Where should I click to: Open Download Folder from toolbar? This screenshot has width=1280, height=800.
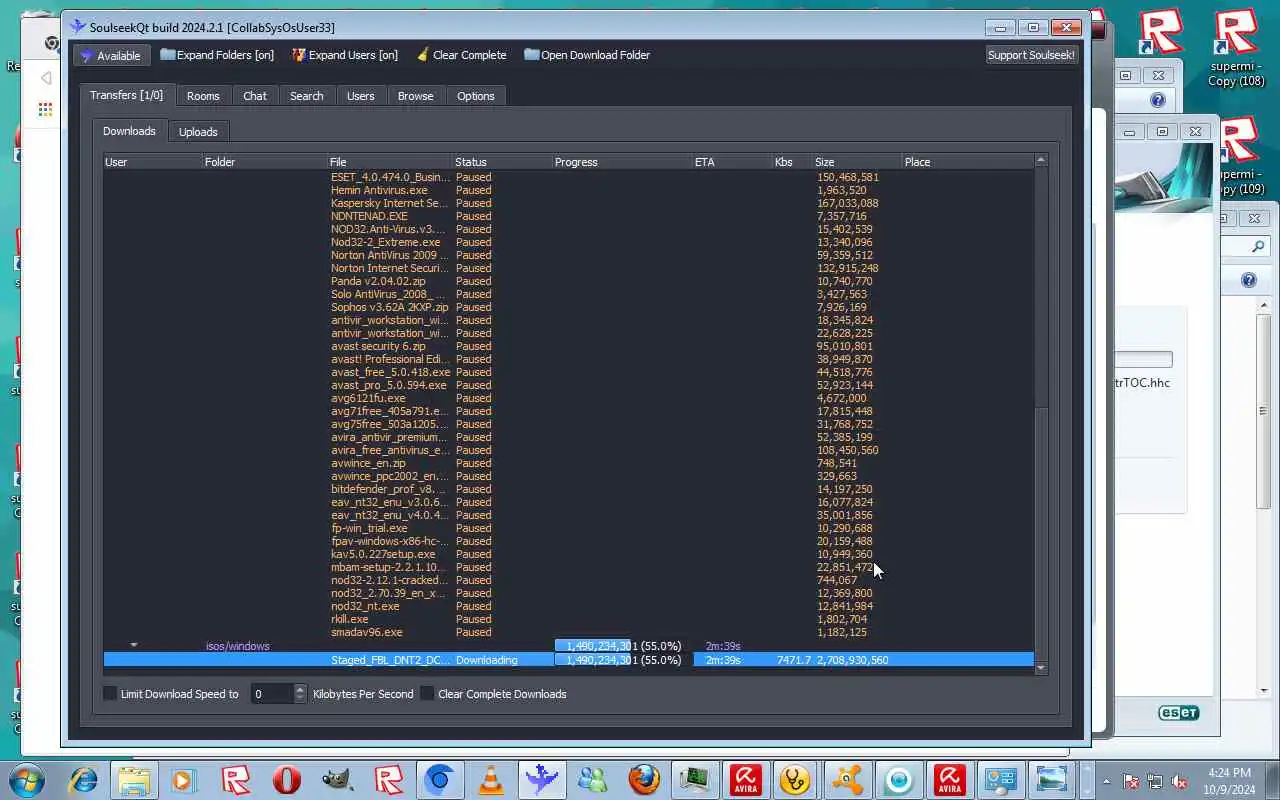click(x=587, y=55)
